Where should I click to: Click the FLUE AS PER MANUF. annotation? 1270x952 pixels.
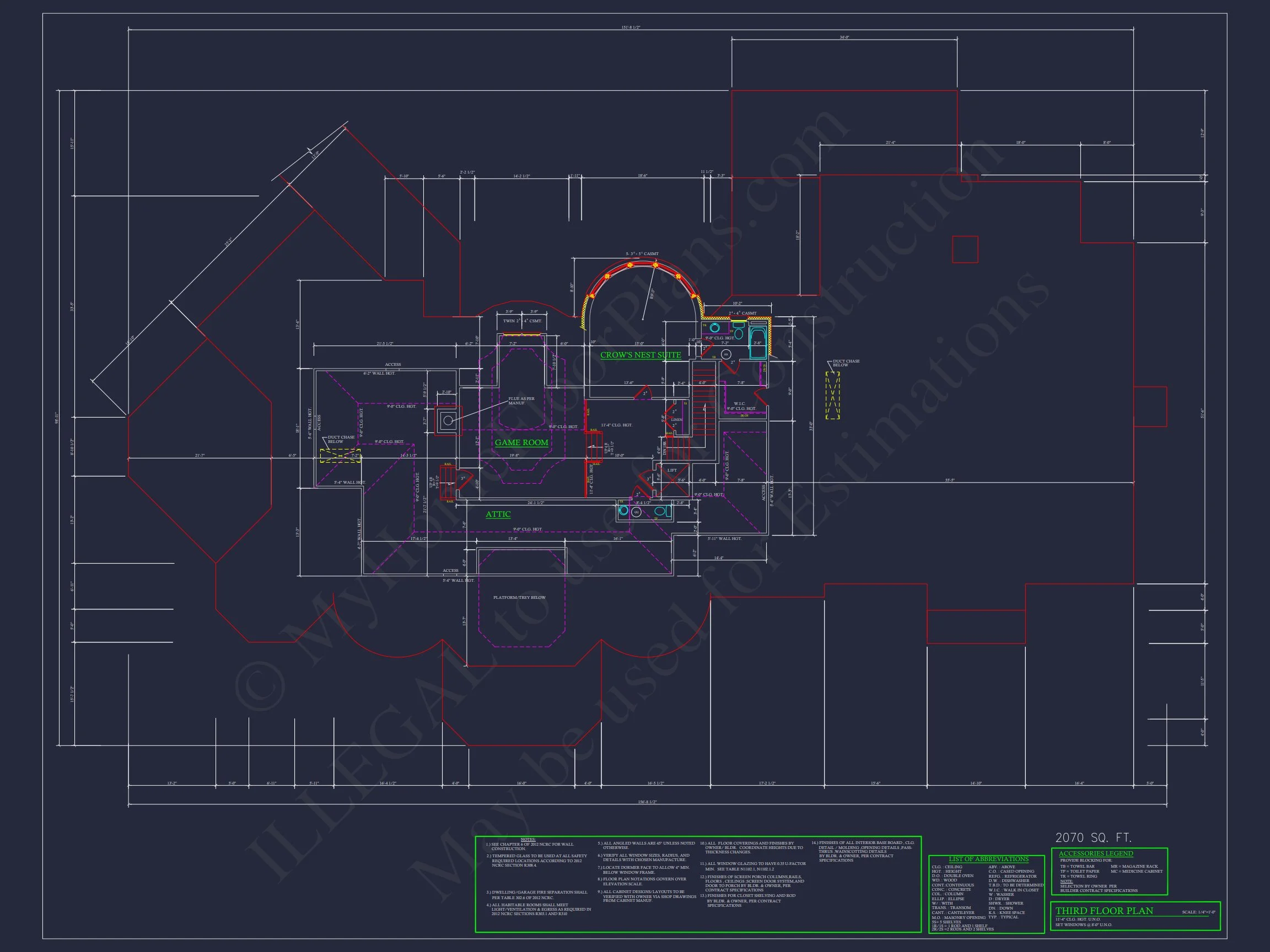pos(521,401)
